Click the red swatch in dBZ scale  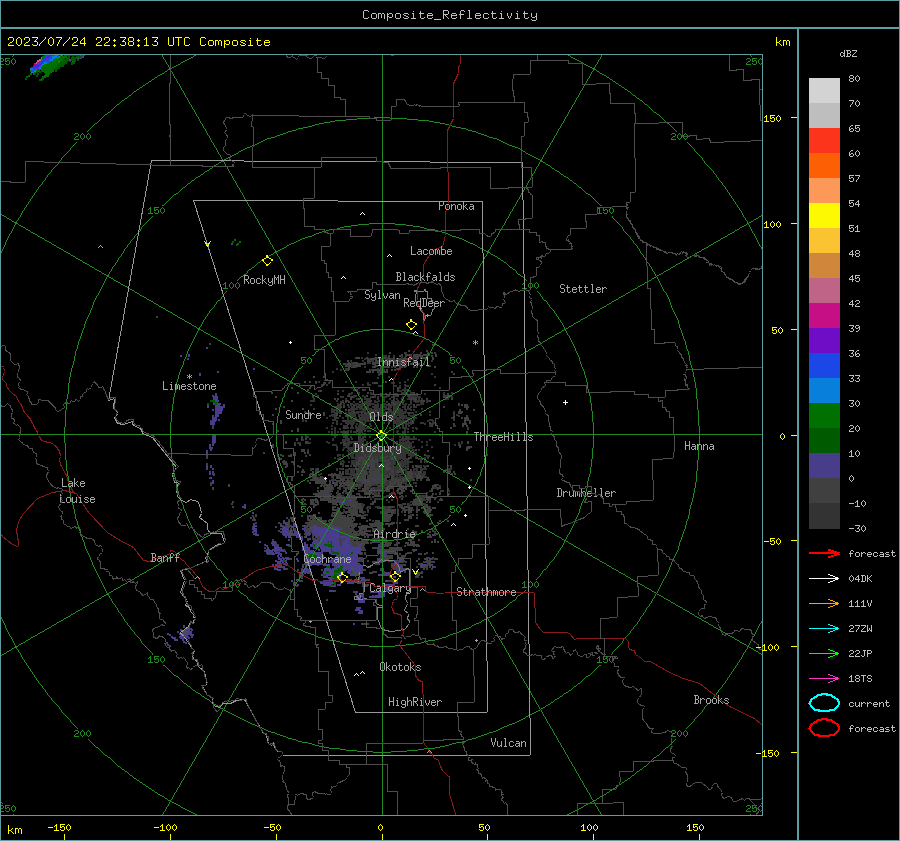pyautogui.click(x=824, y=141)
